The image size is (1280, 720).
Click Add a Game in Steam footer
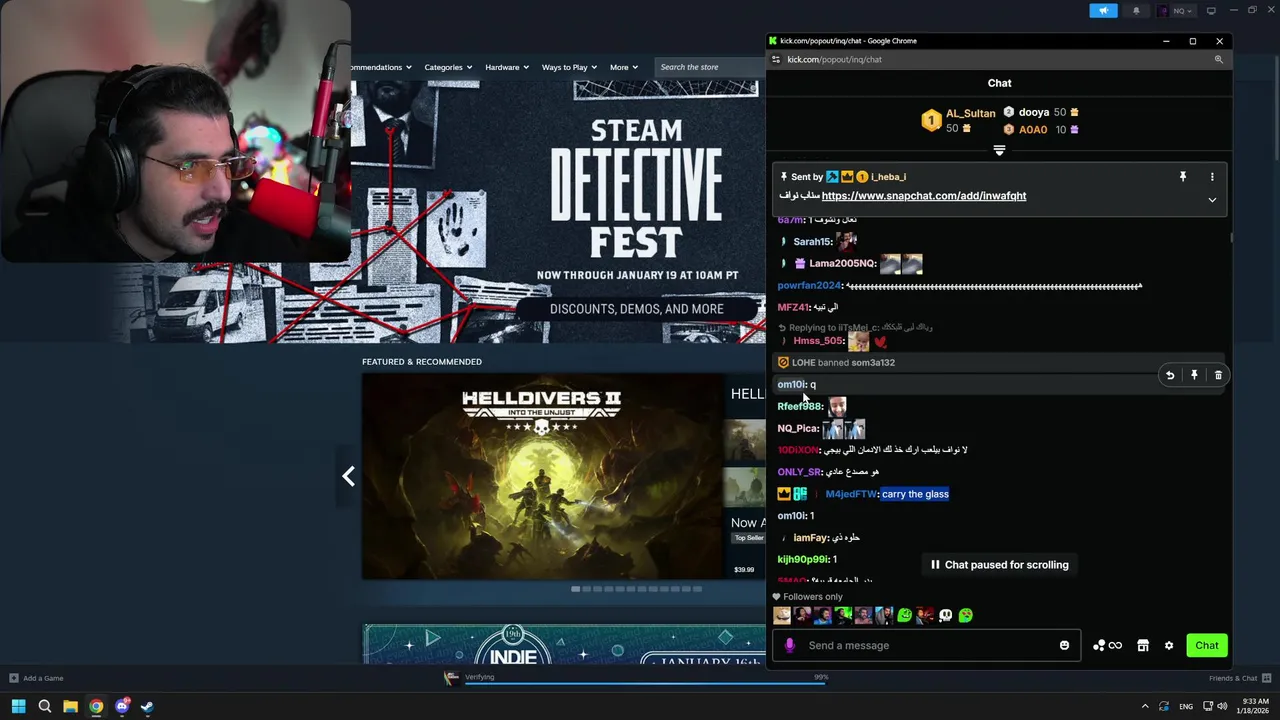[36, 678]
